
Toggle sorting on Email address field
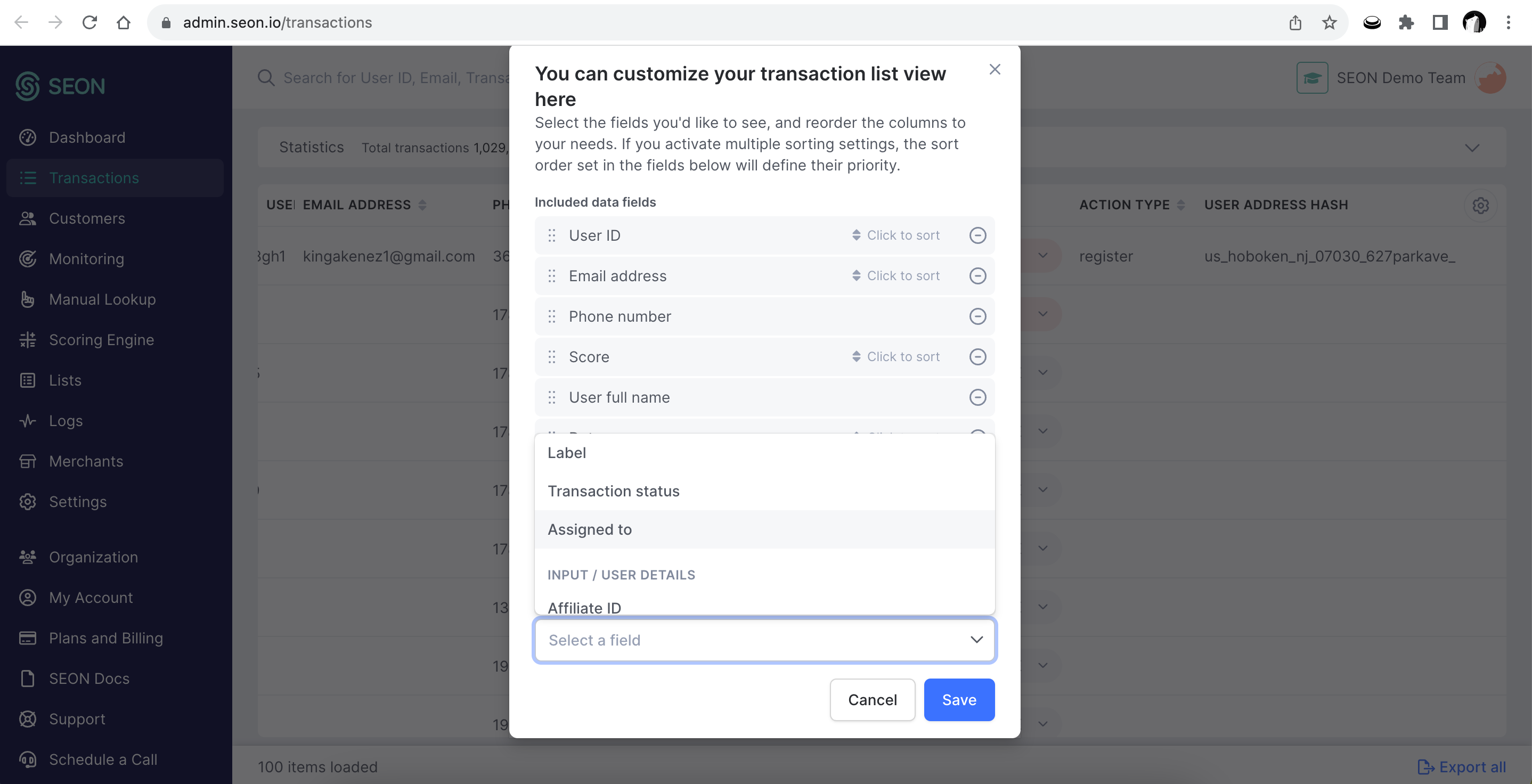pyautogui.click(x=895, y=276)
